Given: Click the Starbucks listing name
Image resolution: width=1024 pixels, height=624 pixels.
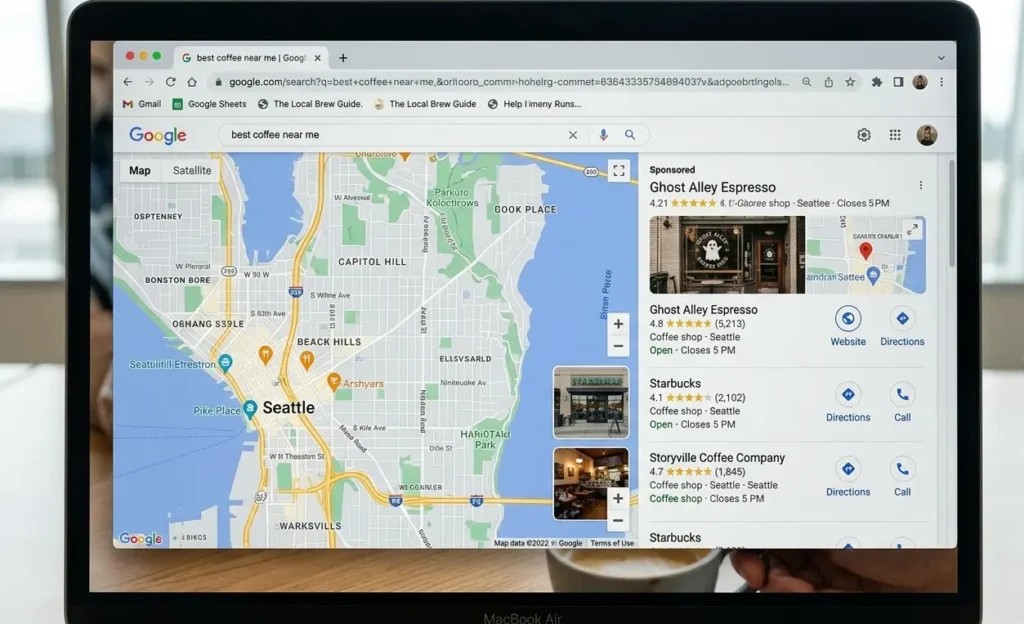Looking at the screenshot, I should (x=674, y=383).
